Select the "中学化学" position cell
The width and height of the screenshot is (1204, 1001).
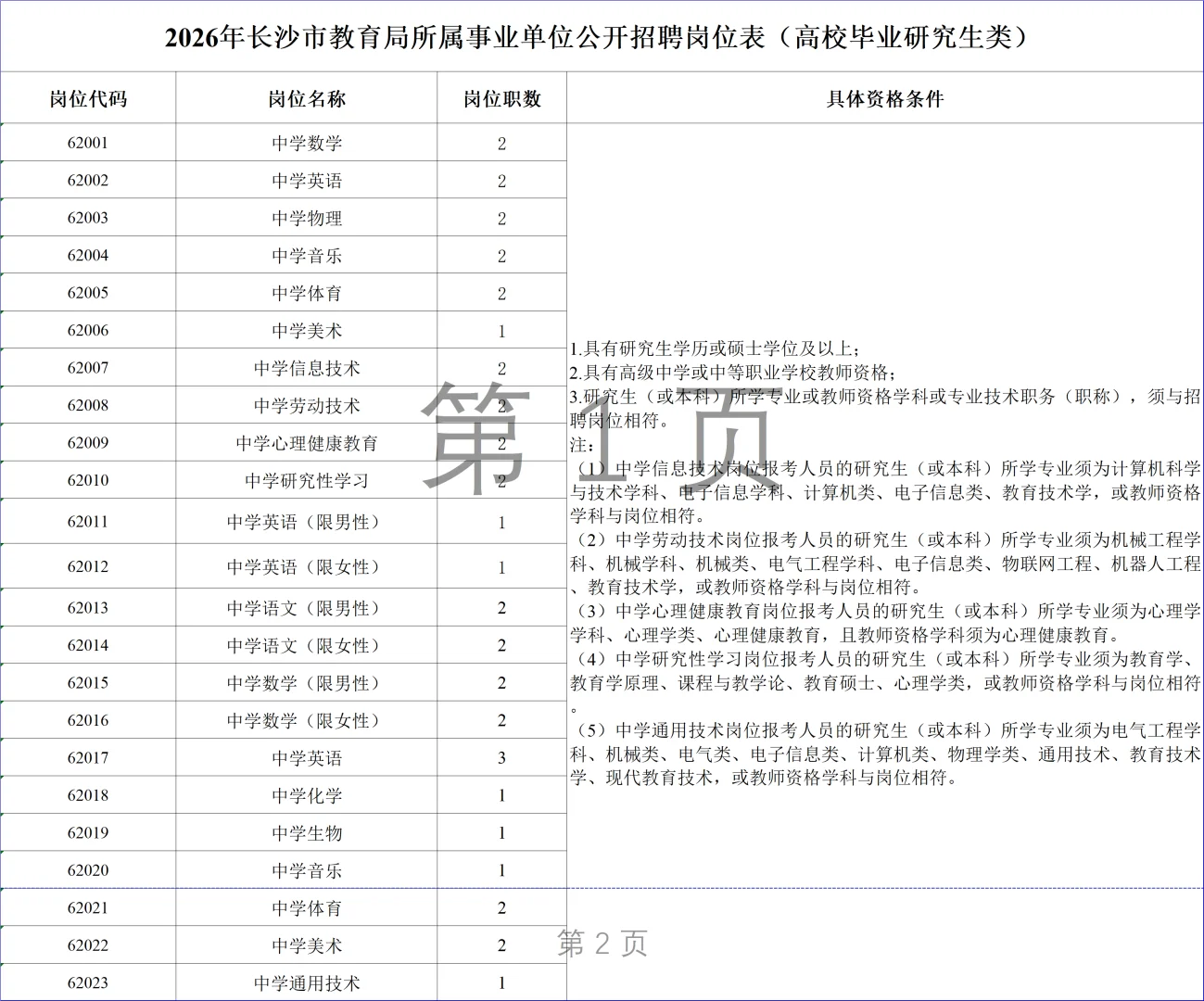[307, 795]
